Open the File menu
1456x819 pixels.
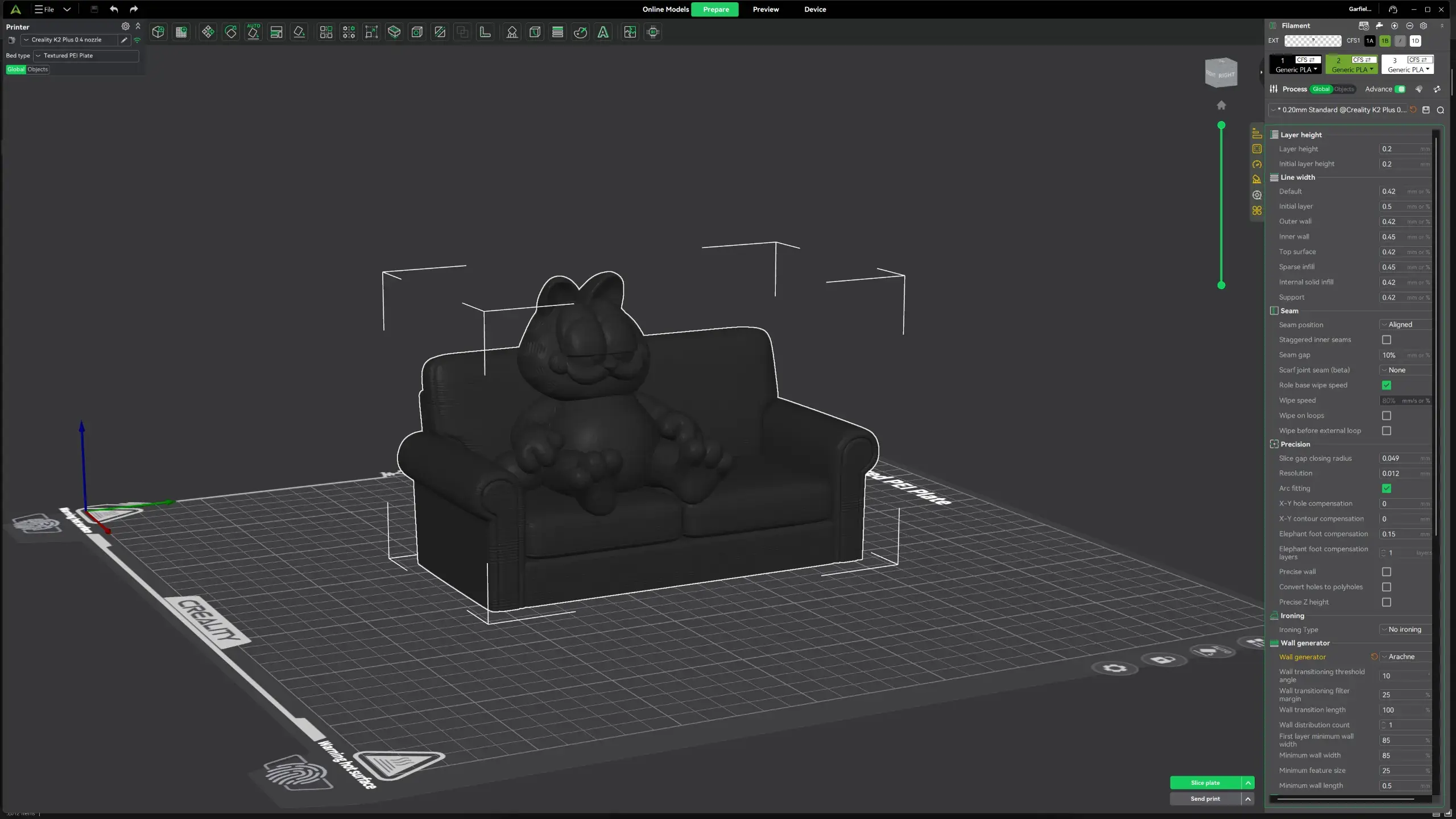44,9
